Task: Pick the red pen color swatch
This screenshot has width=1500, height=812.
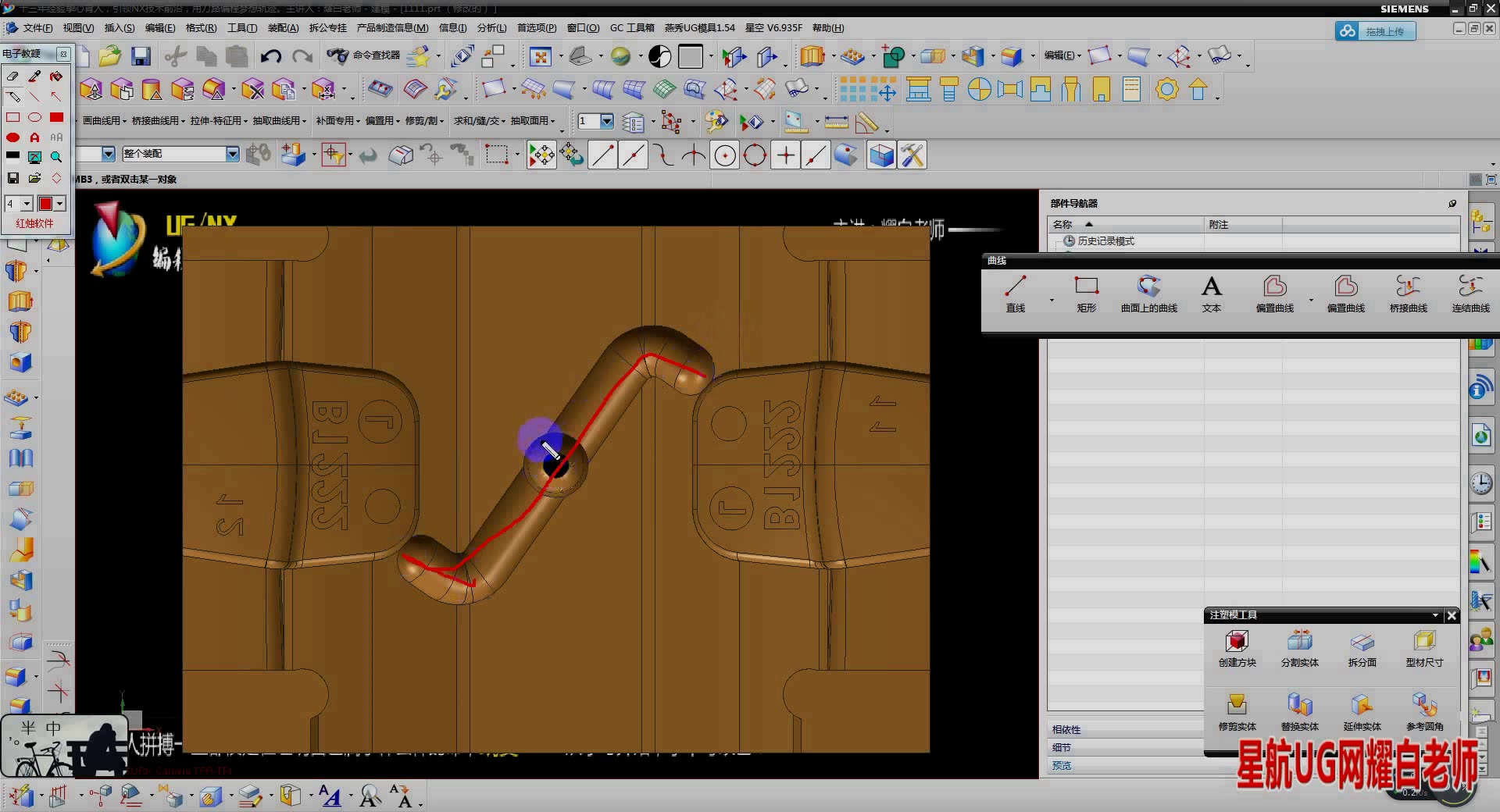Action: (45, 204)
